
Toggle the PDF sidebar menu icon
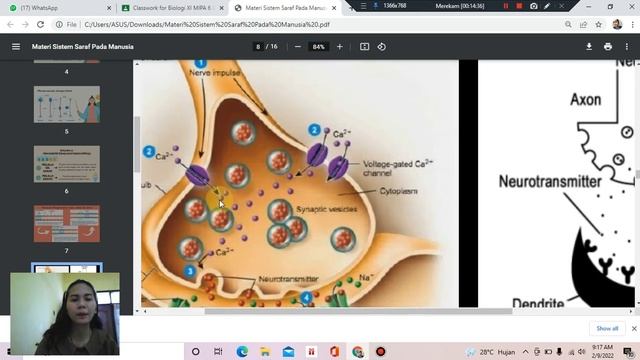[16, 47]
